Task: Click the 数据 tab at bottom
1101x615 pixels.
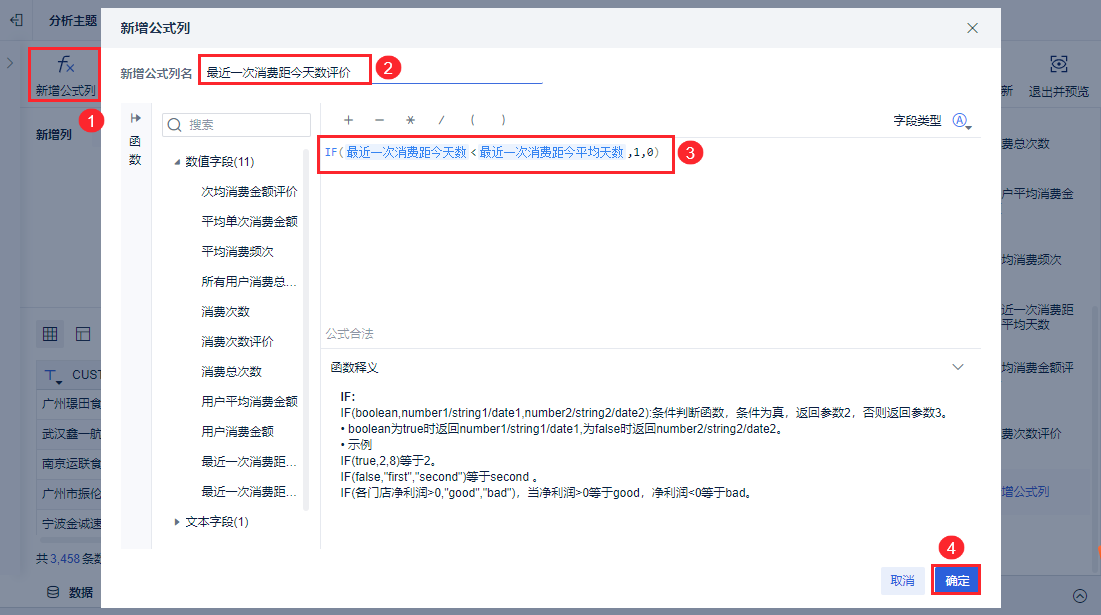Action: pos(70,593)
